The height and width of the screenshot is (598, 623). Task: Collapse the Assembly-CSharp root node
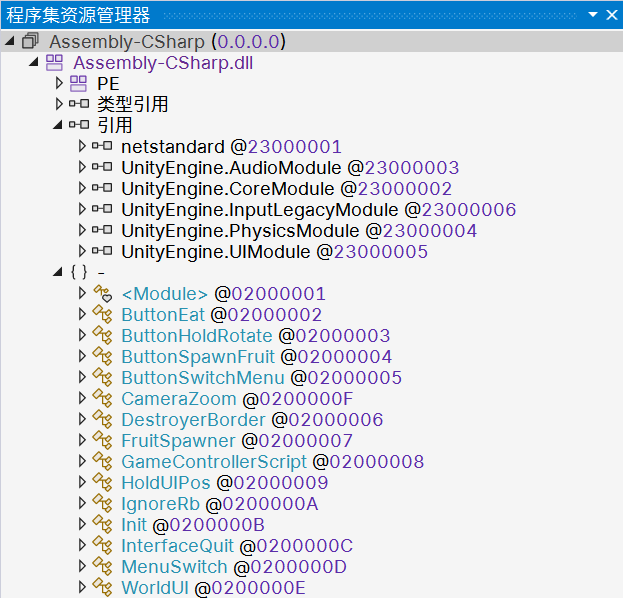click(x=10, y=41)
